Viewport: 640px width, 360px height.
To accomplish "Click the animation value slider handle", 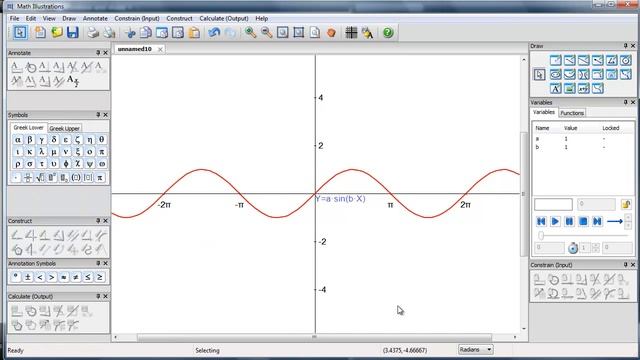I will pyautogui.click(x=541, y=236).
